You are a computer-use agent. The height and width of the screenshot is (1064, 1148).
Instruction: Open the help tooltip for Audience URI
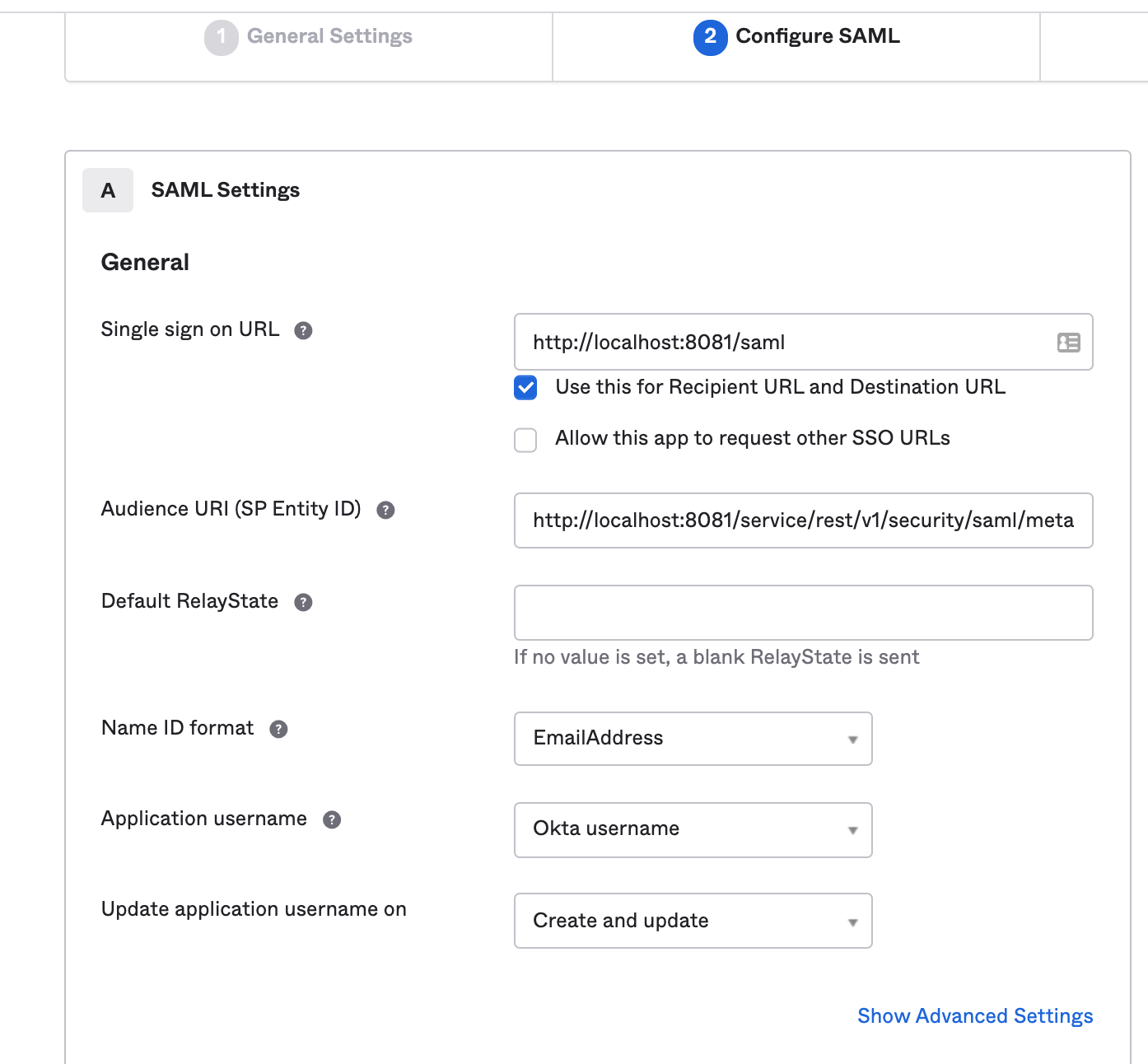(385, 510)
